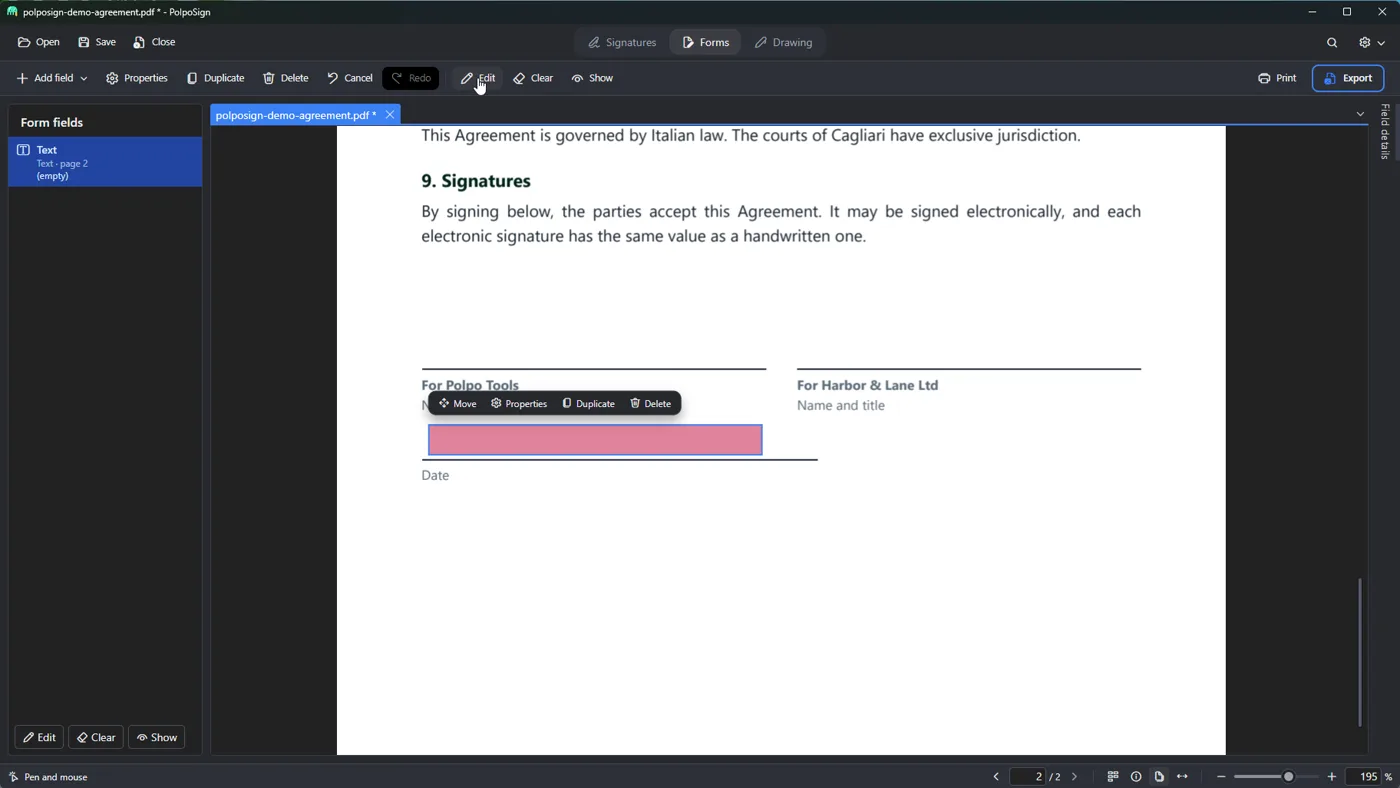
Task: Go to the next page
Action: click(1075, 777)
